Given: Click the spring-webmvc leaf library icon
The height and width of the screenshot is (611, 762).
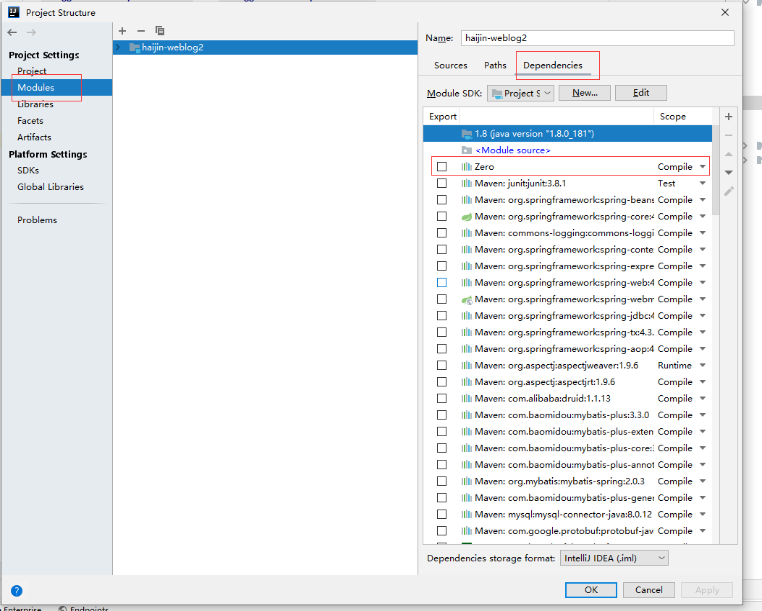Looking at the screenshot, I should pyautogui.click(x=467, y=299).
